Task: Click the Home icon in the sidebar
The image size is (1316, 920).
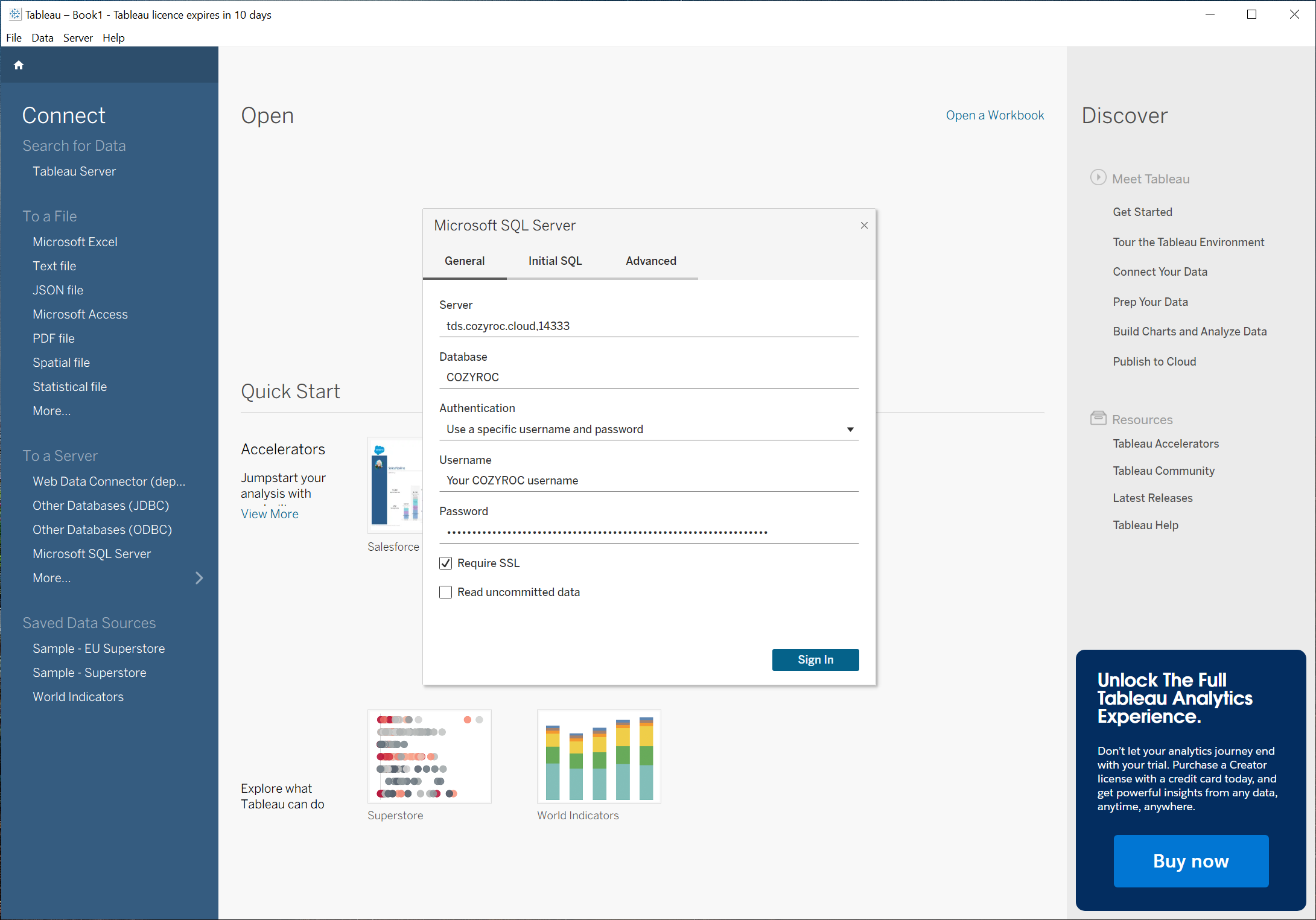Action: [x=19, y=65]
